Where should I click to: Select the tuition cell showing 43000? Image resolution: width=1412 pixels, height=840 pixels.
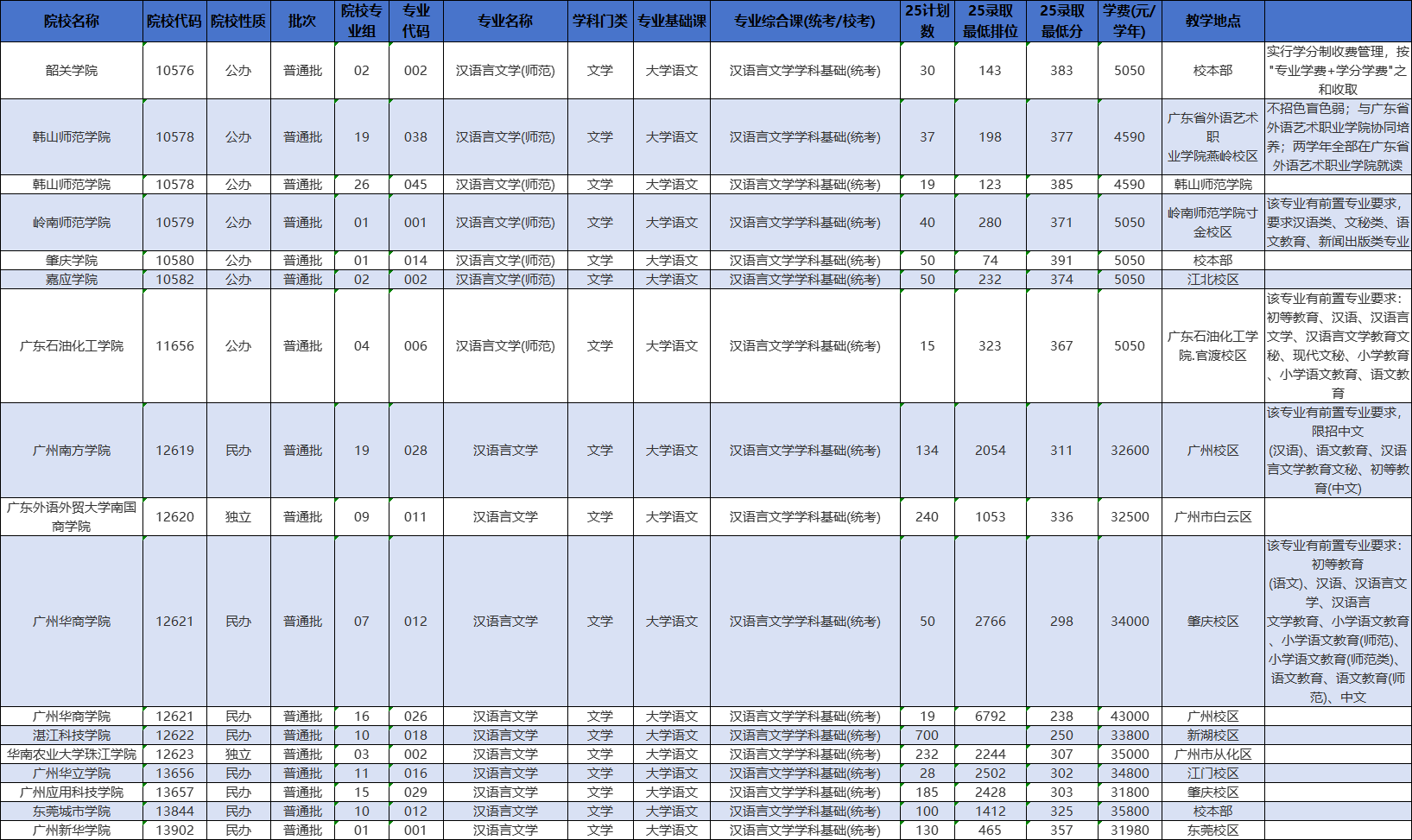click(1129, 716)
